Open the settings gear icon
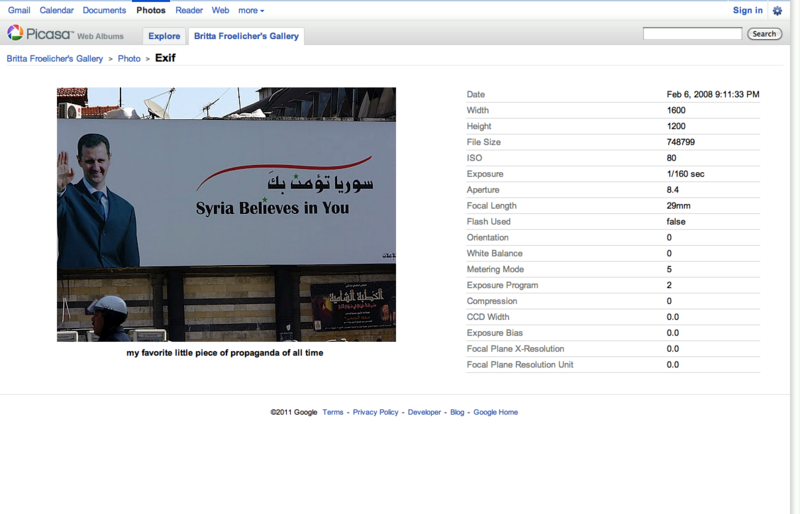 (x=777, y=11)
